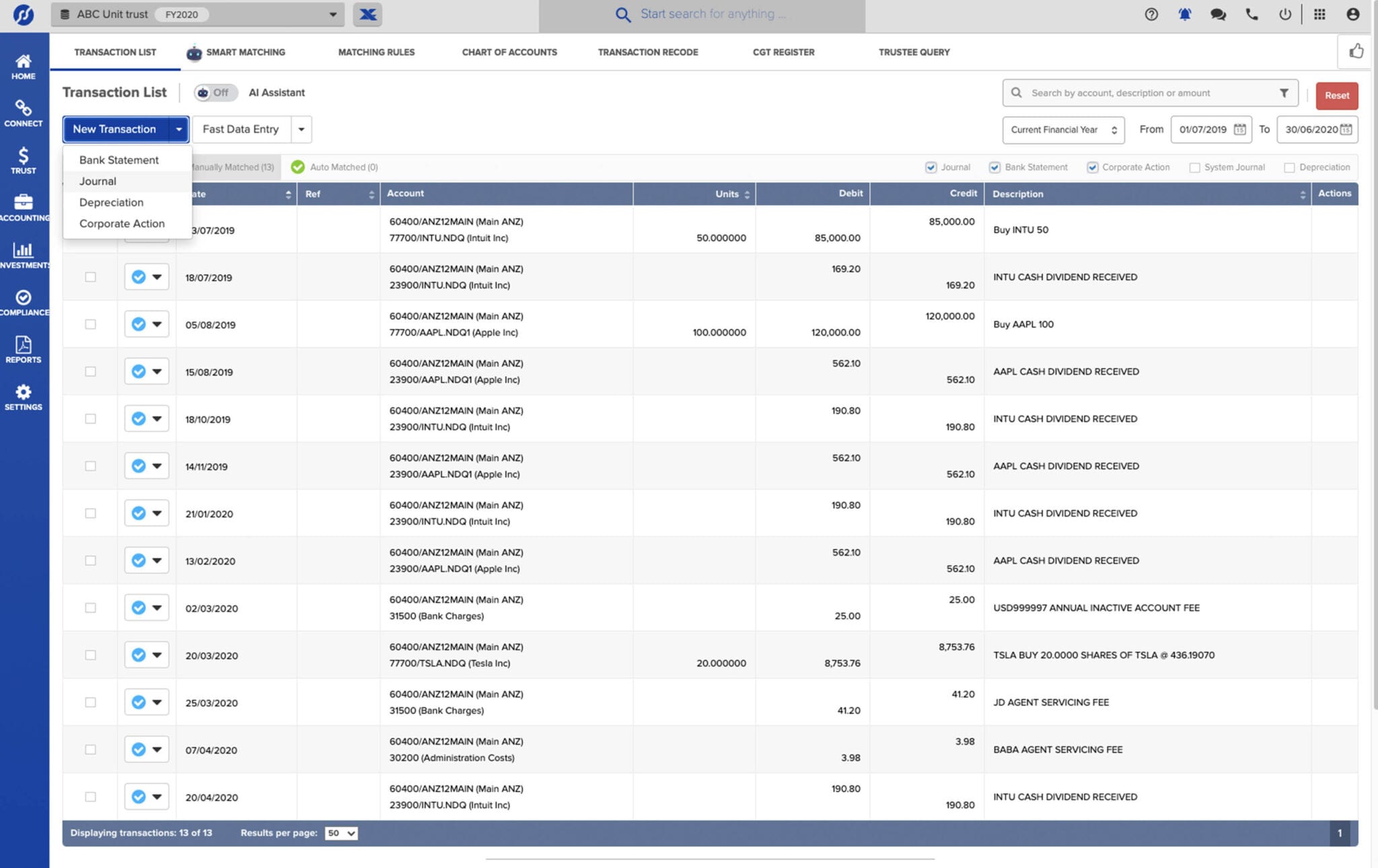Click the Reset button
The height and width of the screenshot is (868, 1378).
pos(1336,95)
